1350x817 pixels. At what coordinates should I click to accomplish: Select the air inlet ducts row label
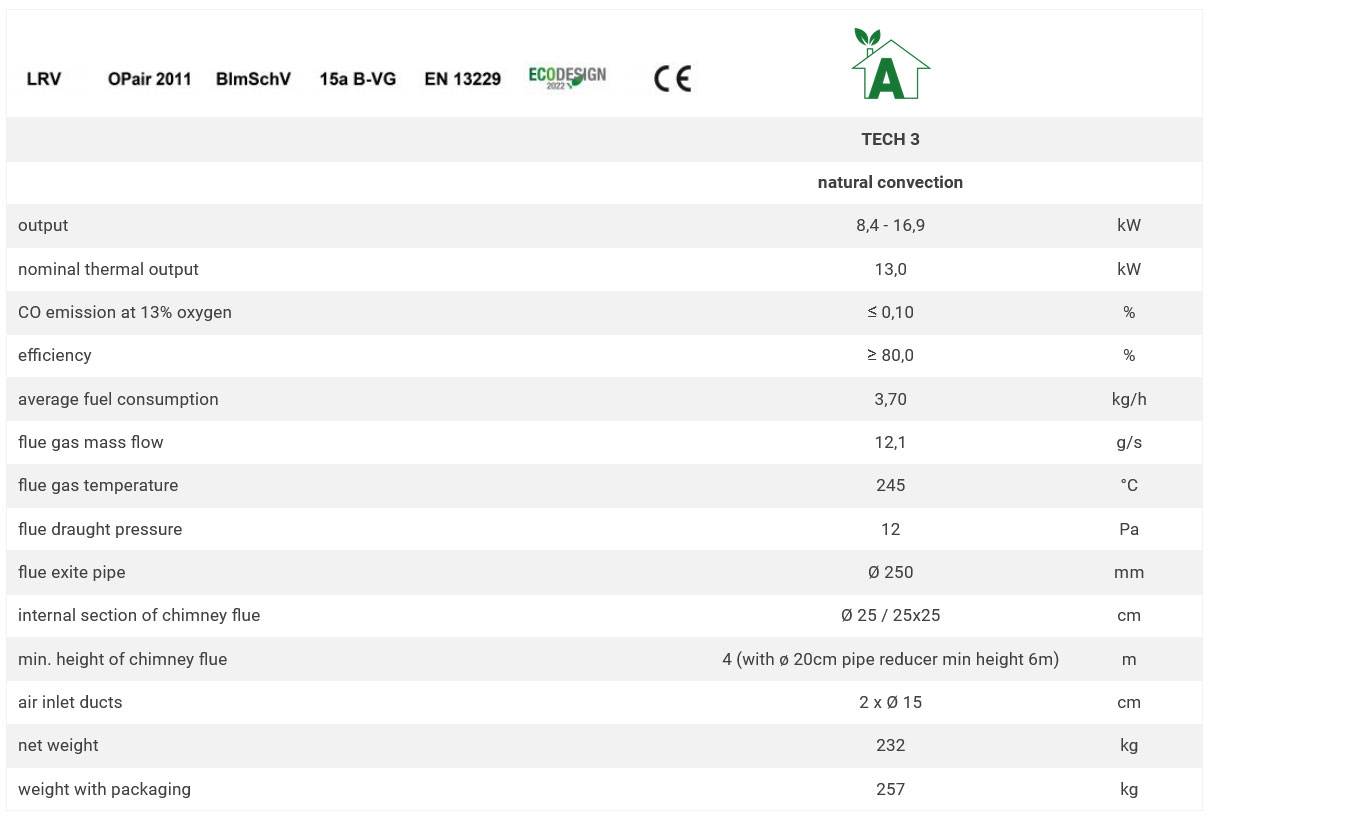coord(70,702)
